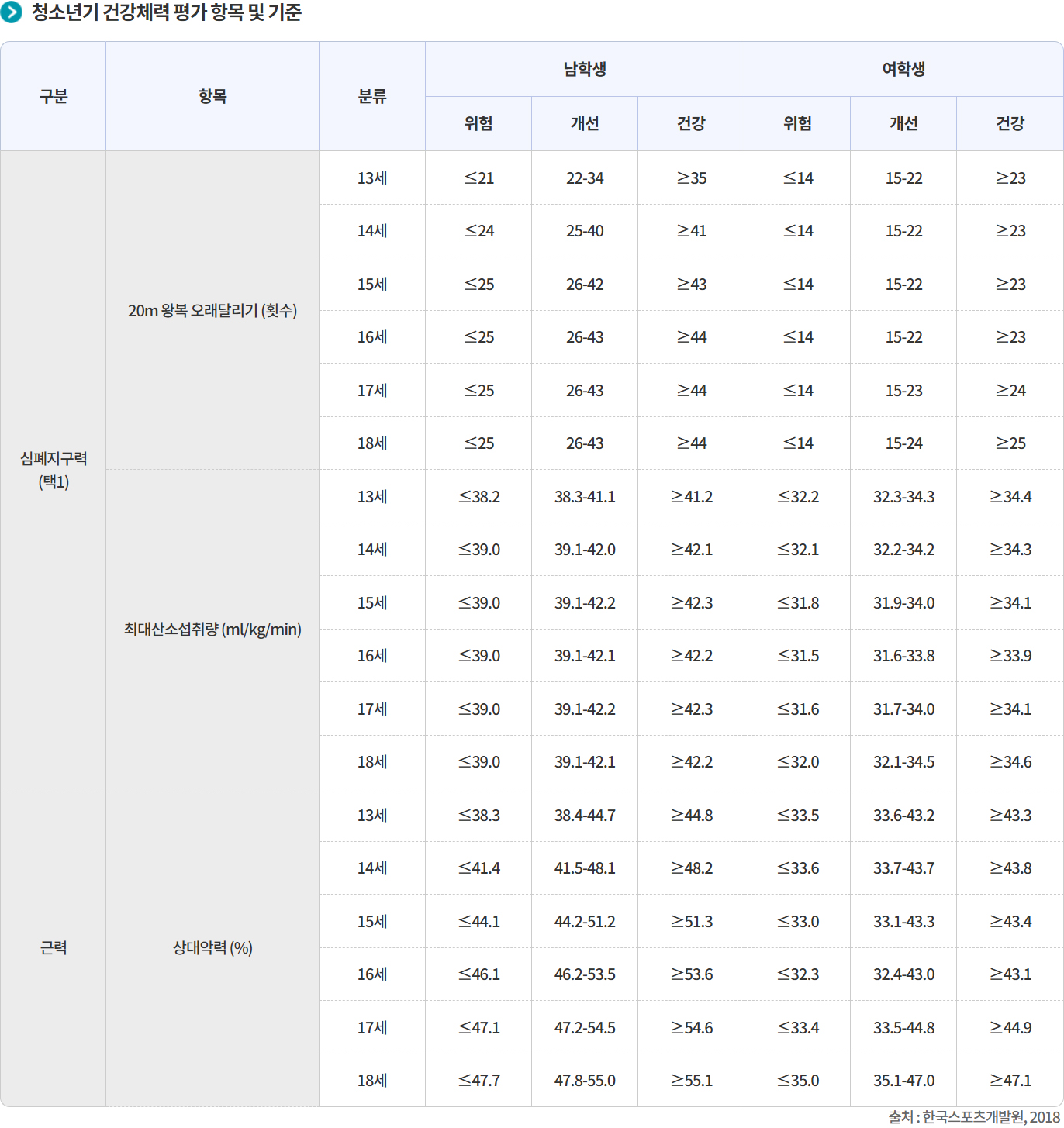
Task: Select the 최대산소섭취량 (ml/kg/min) item cell
Action: tap(212, 630)
